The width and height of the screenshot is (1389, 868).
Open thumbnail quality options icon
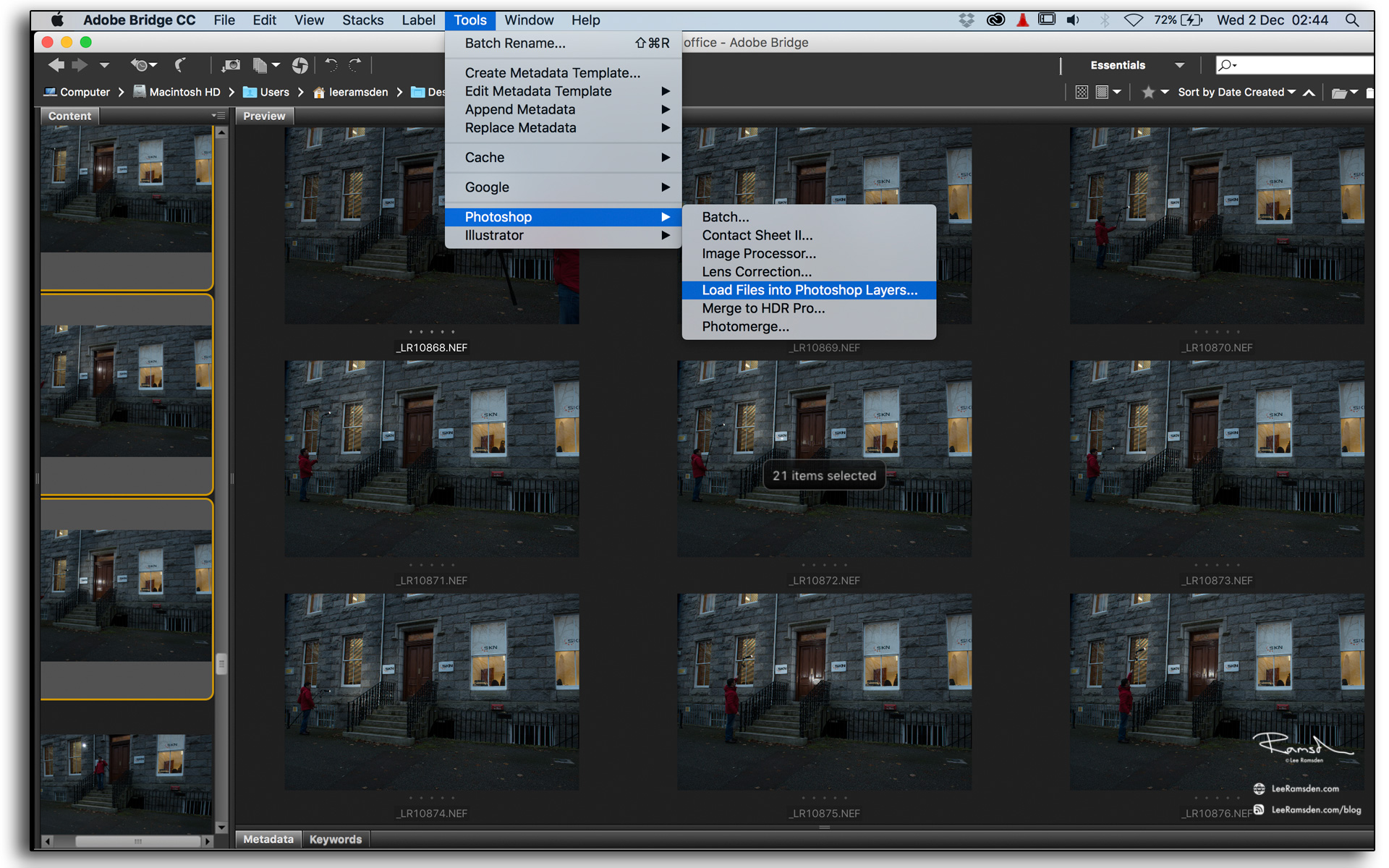point(1108,92)
